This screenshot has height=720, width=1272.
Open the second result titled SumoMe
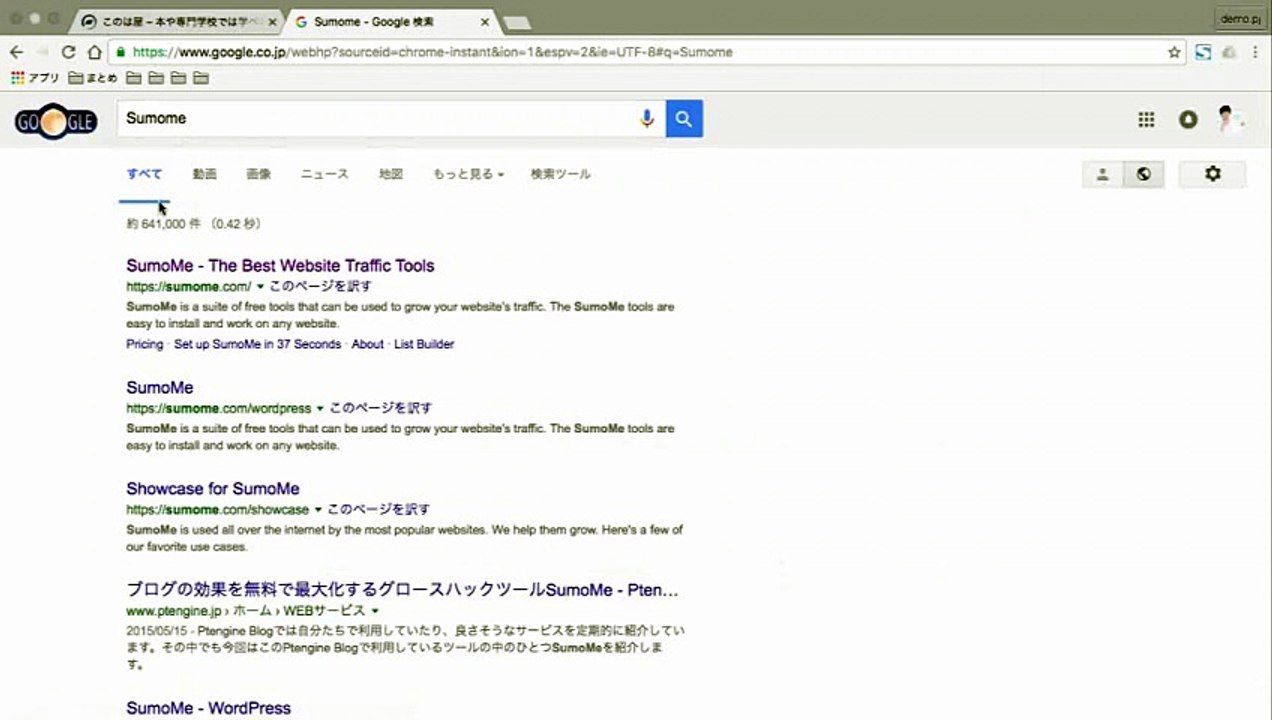click(160, 388)
